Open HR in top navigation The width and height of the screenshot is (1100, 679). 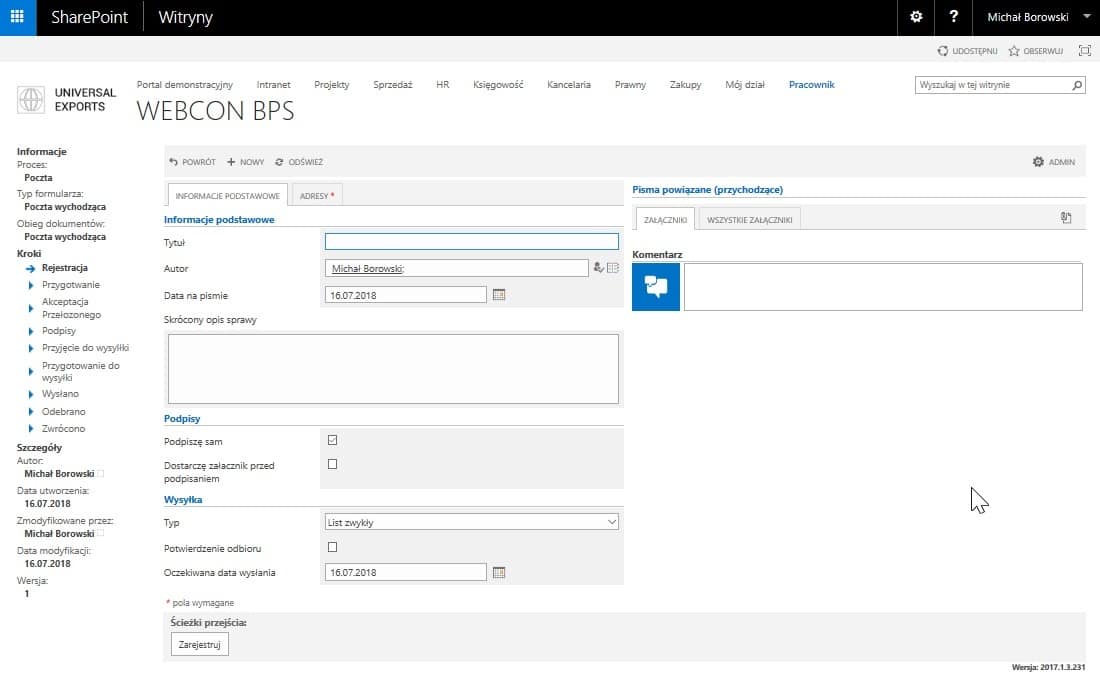click(443, 85)
